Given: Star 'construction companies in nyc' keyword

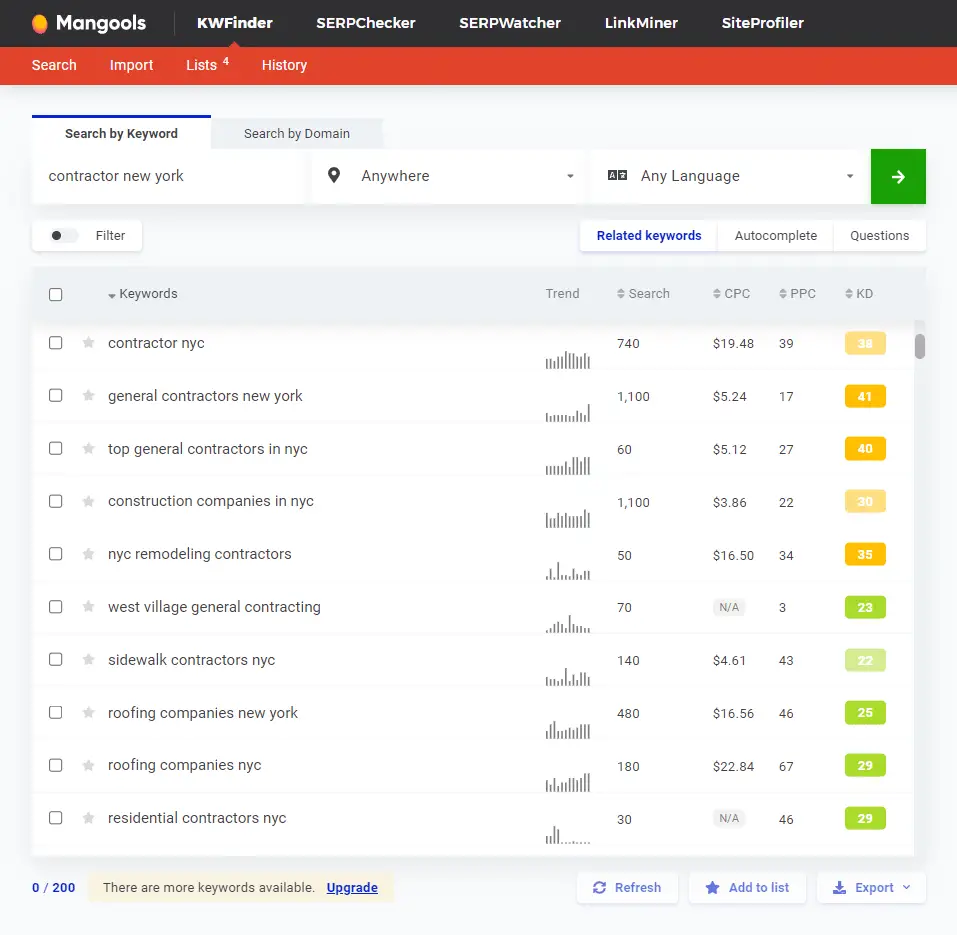Looking at the screenshot, I should tap(88, 501).
